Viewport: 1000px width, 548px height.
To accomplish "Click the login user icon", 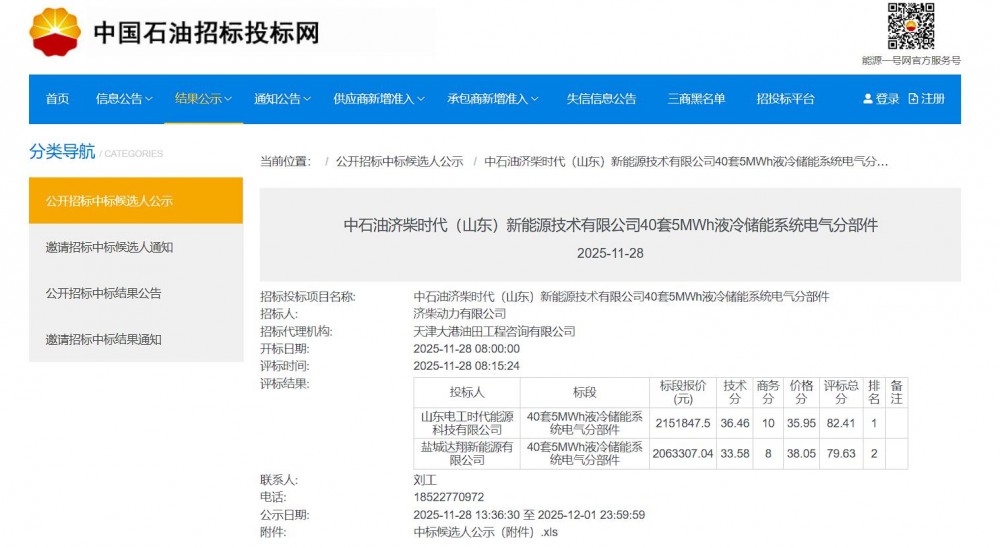I will [x=867, y=99].
